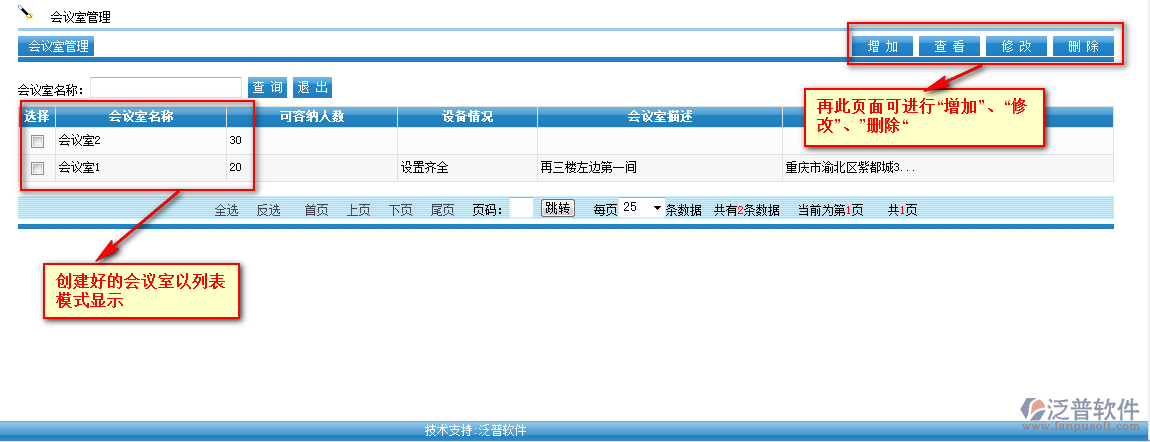Viewport: 1150px width, 442px height.
Task: Click the 删除 button
Action: tap(1083, 46)
